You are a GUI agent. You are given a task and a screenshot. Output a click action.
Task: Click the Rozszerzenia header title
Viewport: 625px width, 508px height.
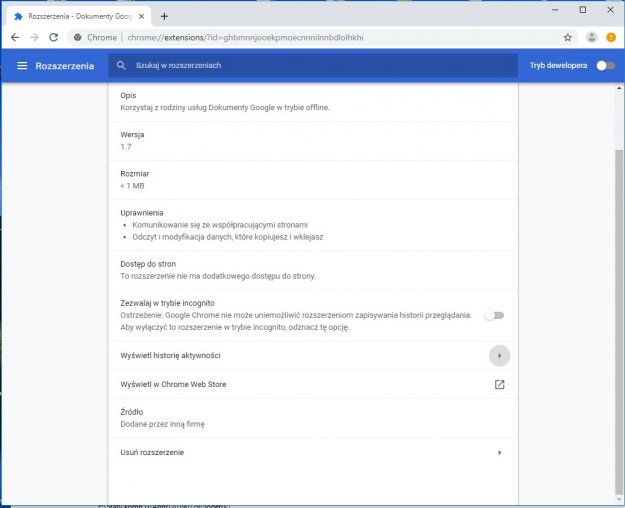(x=65, y=66)
